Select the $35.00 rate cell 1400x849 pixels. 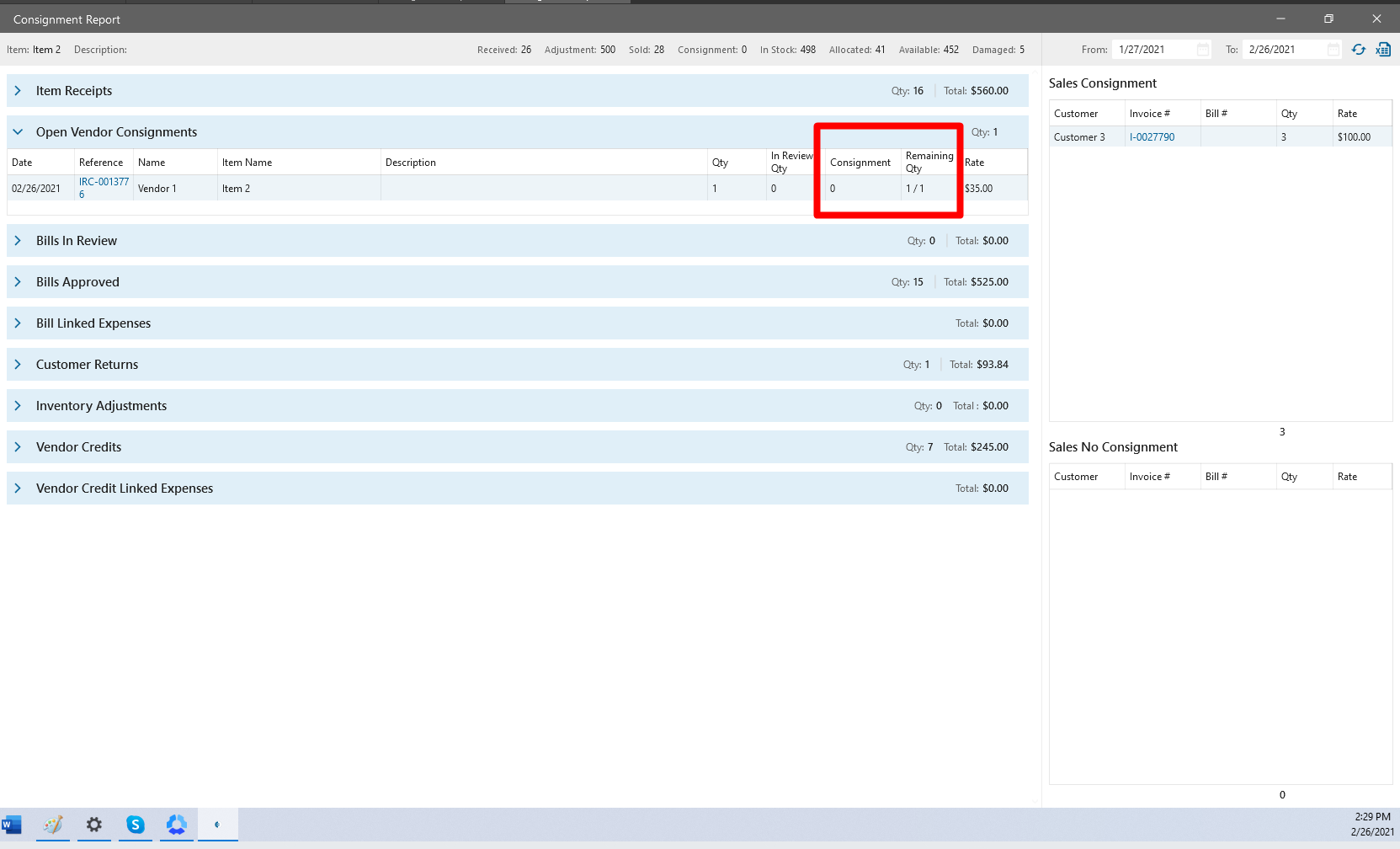tap(993, 189)
